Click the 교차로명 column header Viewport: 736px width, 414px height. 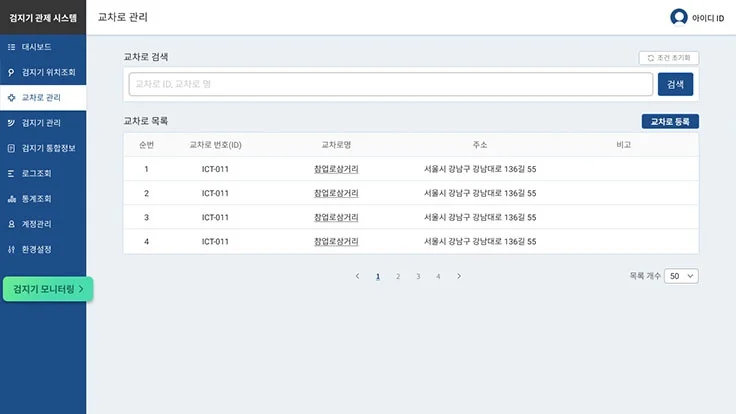(336, 145)
